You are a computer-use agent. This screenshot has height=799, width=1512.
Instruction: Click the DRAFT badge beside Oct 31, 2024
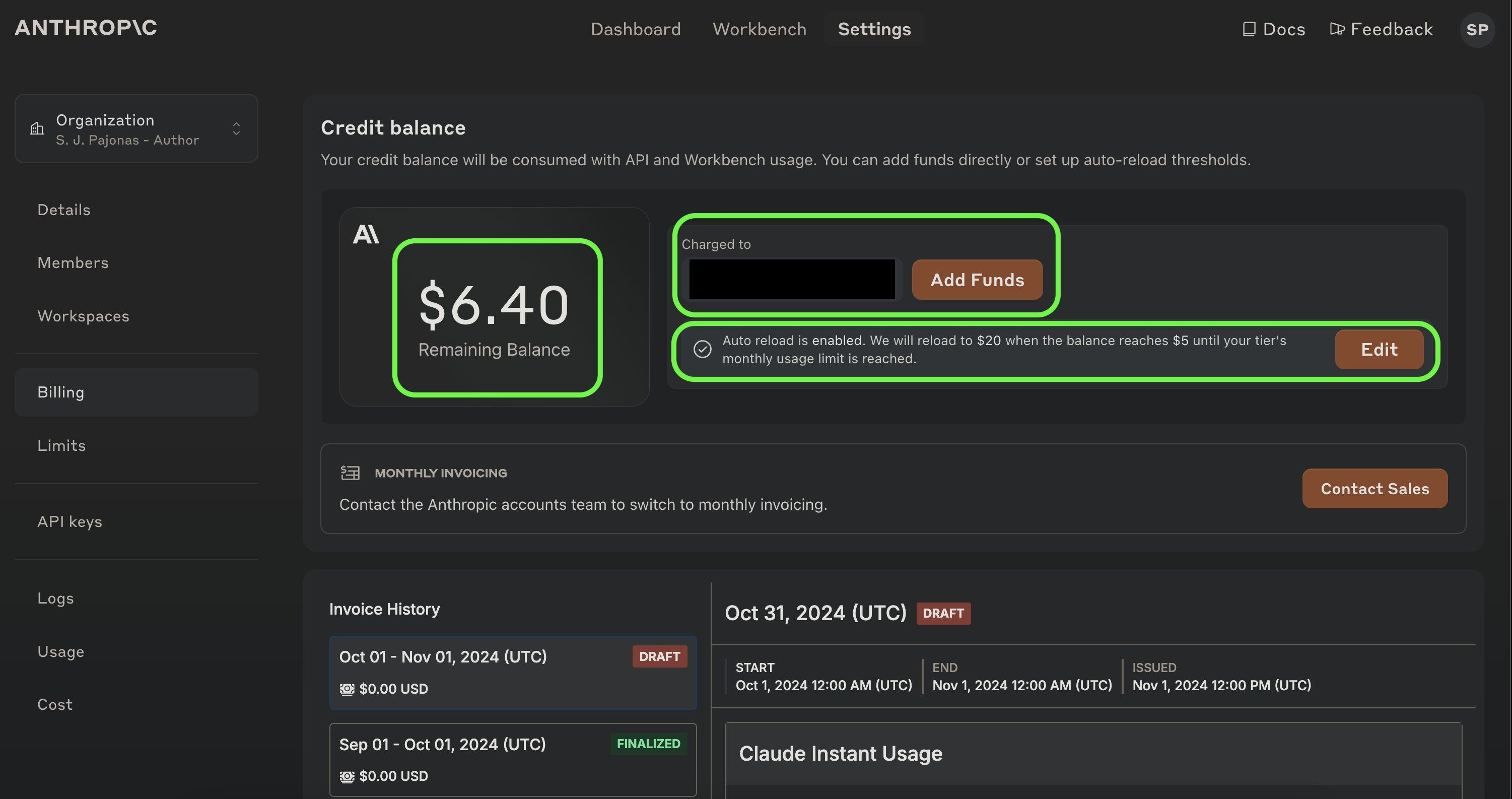(943, 614)
